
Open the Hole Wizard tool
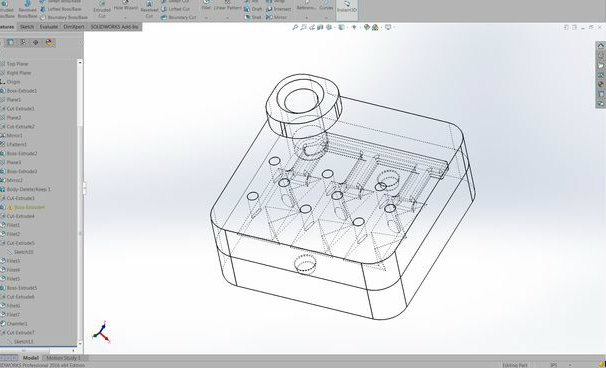tap(126, 5)
